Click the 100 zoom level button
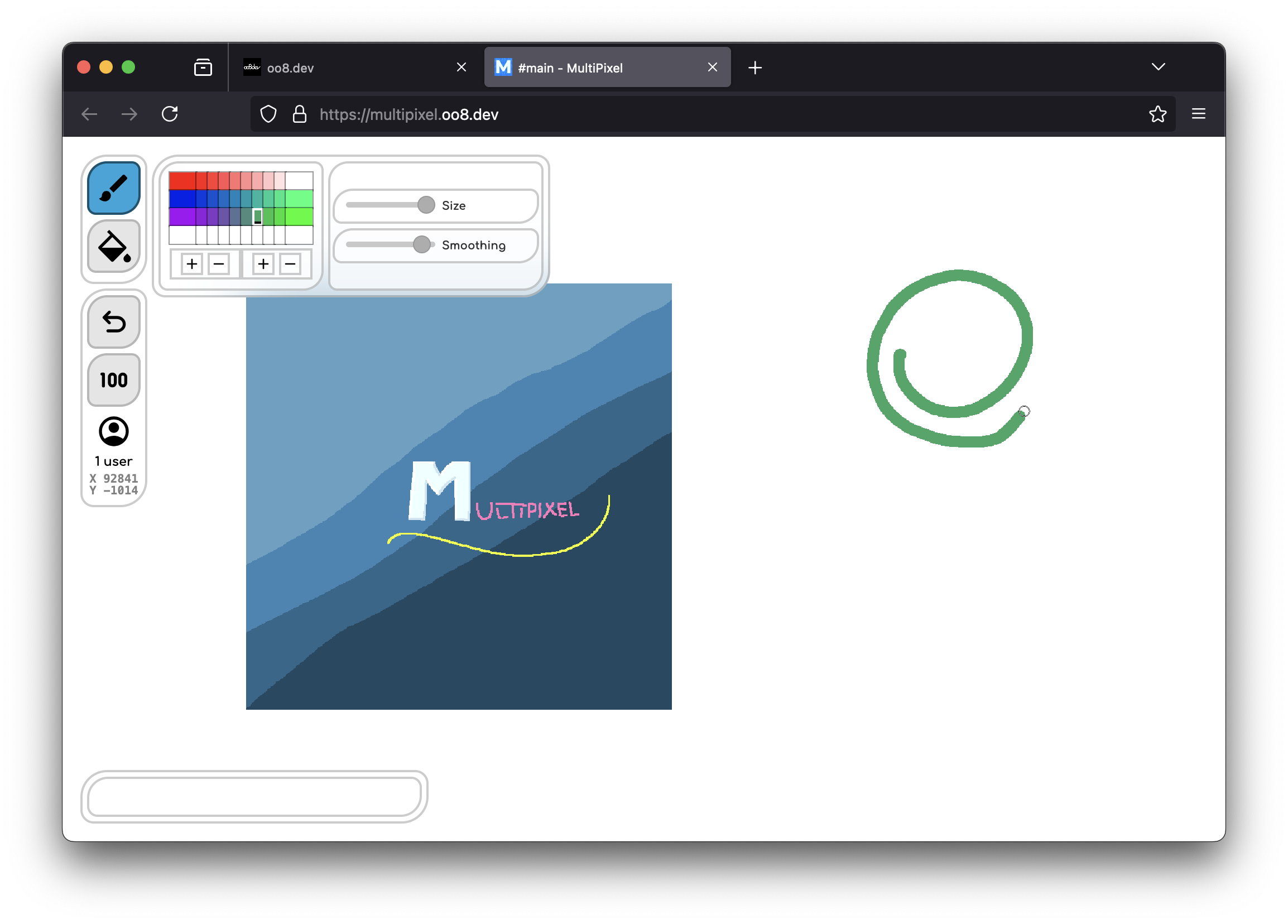Image resolution: width=1288 pixels, height=924 pixels. [114, 380]
